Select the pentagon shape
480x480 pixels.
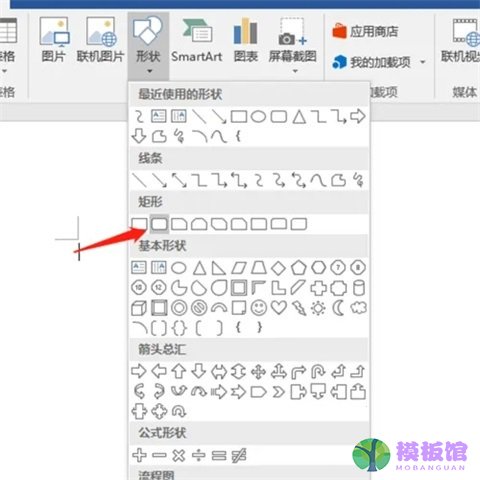point(299,268)
